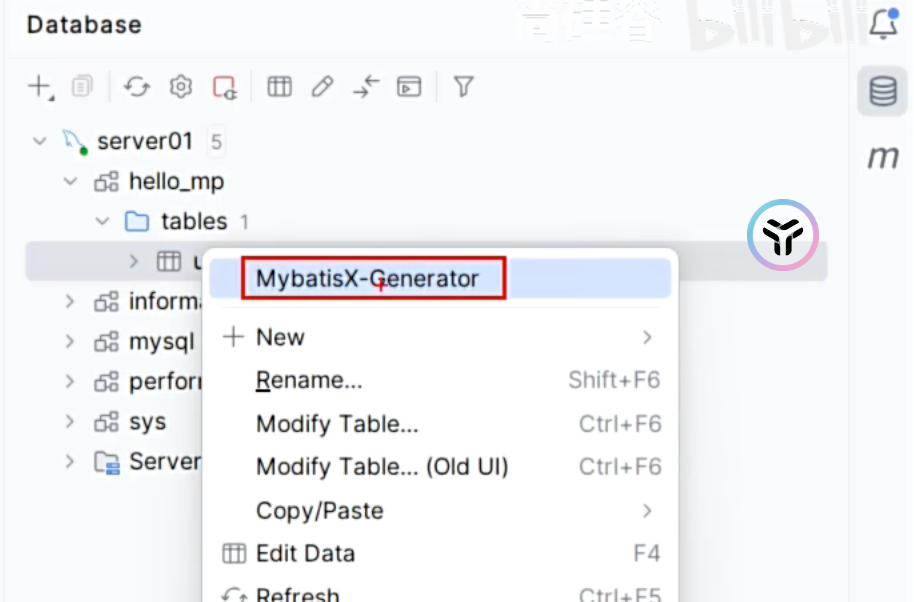The width and height of the screenshot is (914, 602).
Task: Open the table editor toolbar icon
Action: pyautogui.click(x=279, y=87)
